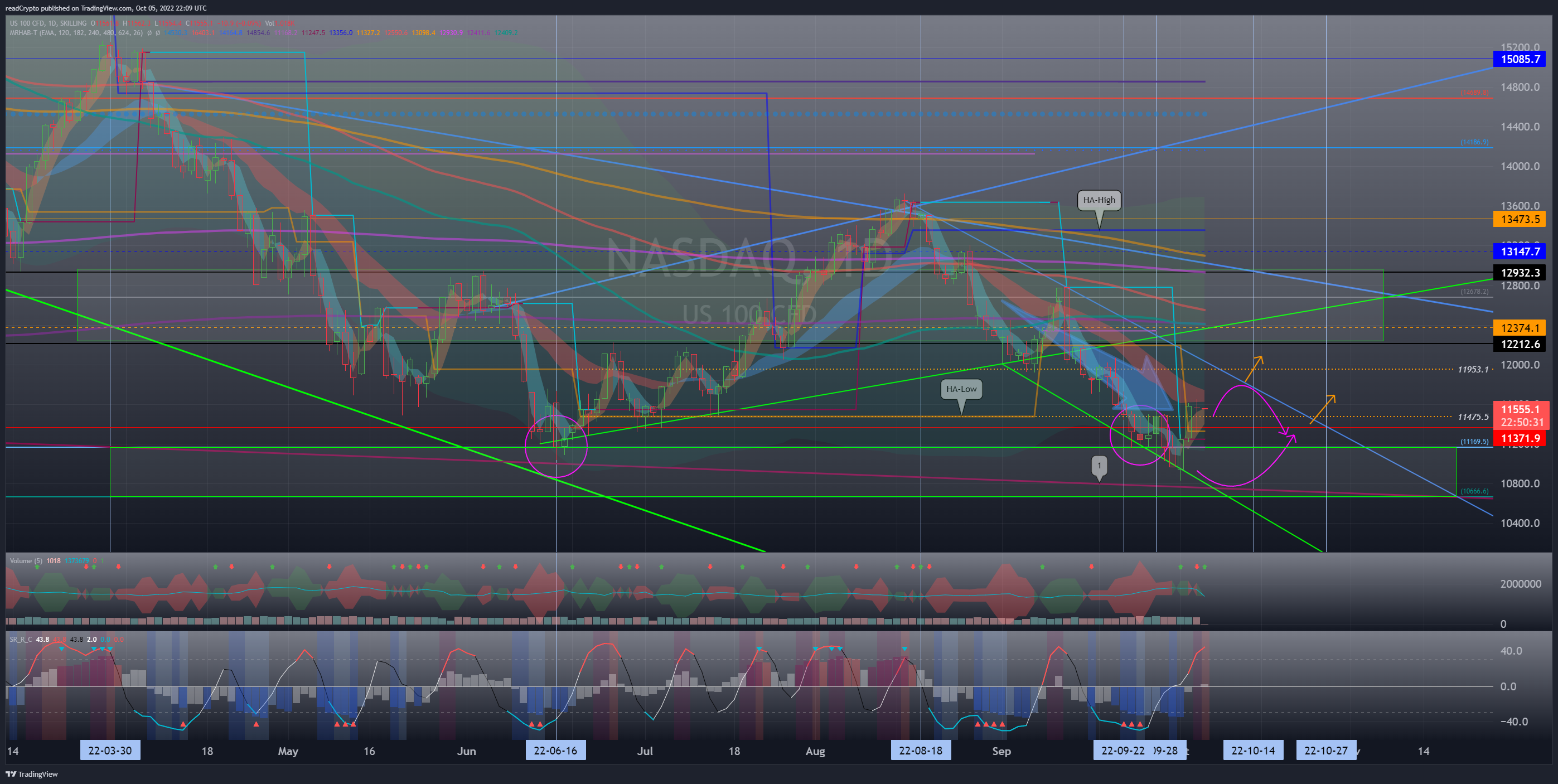Click the bar countdown timer 22:50:31
The height and width of the screenshot is (784, 1558).
[x=1522, y=422]
